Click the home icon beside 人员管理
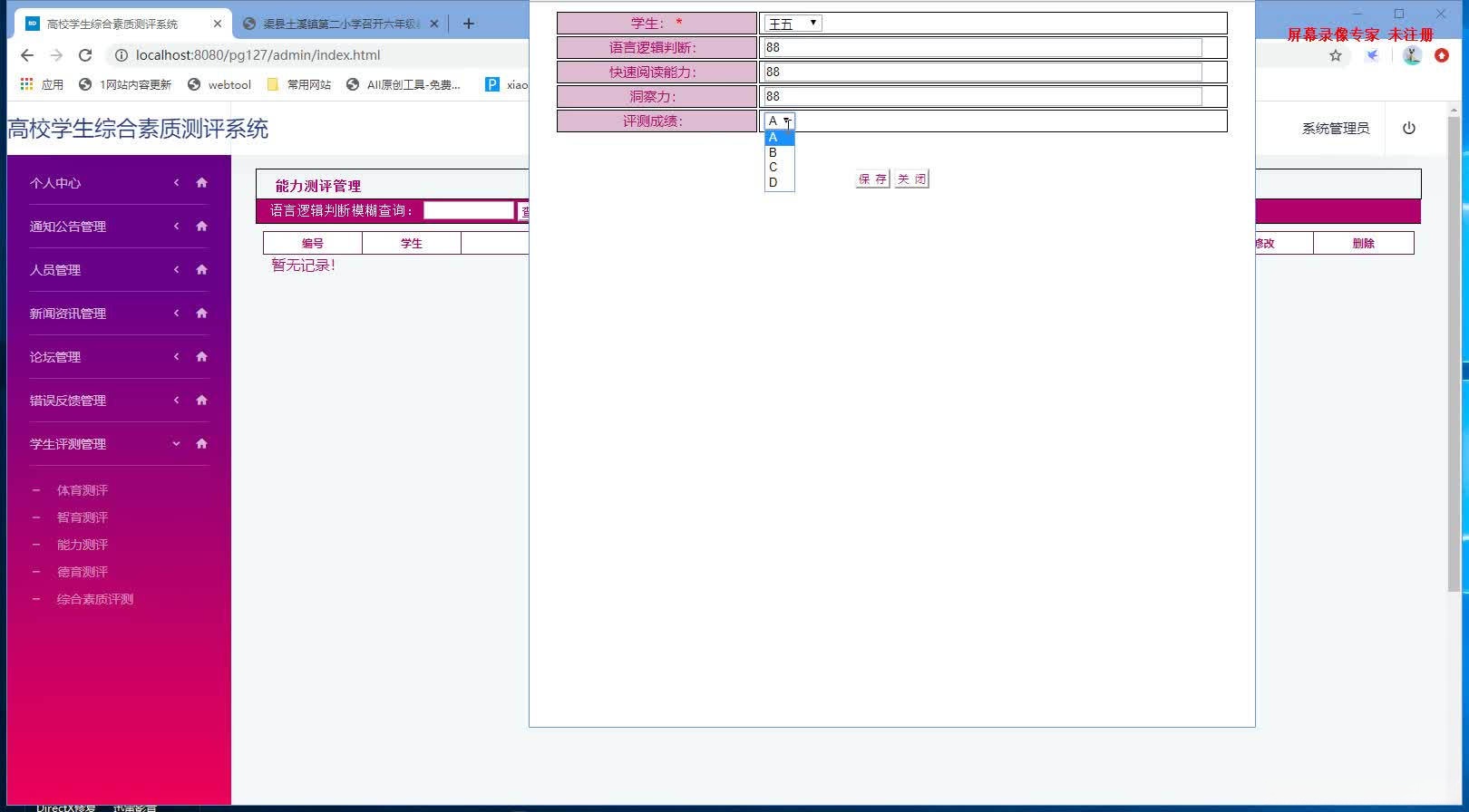Screen dimensions: 1469x812 coord(202,269)
